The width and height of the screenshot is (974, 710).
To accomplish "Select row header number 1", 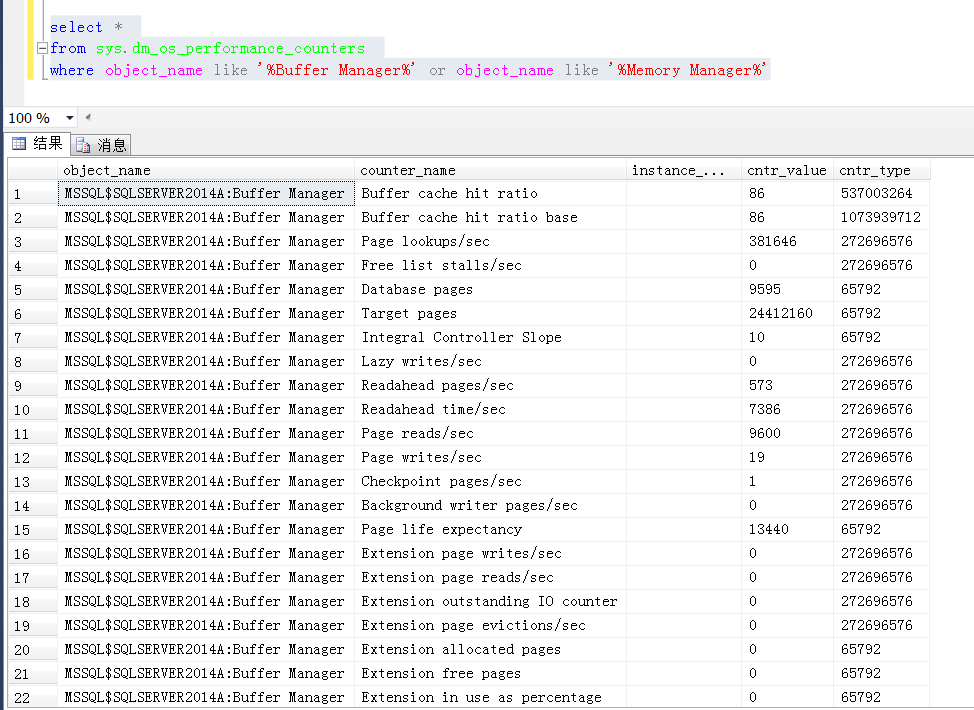I will [x=33, y=194].
